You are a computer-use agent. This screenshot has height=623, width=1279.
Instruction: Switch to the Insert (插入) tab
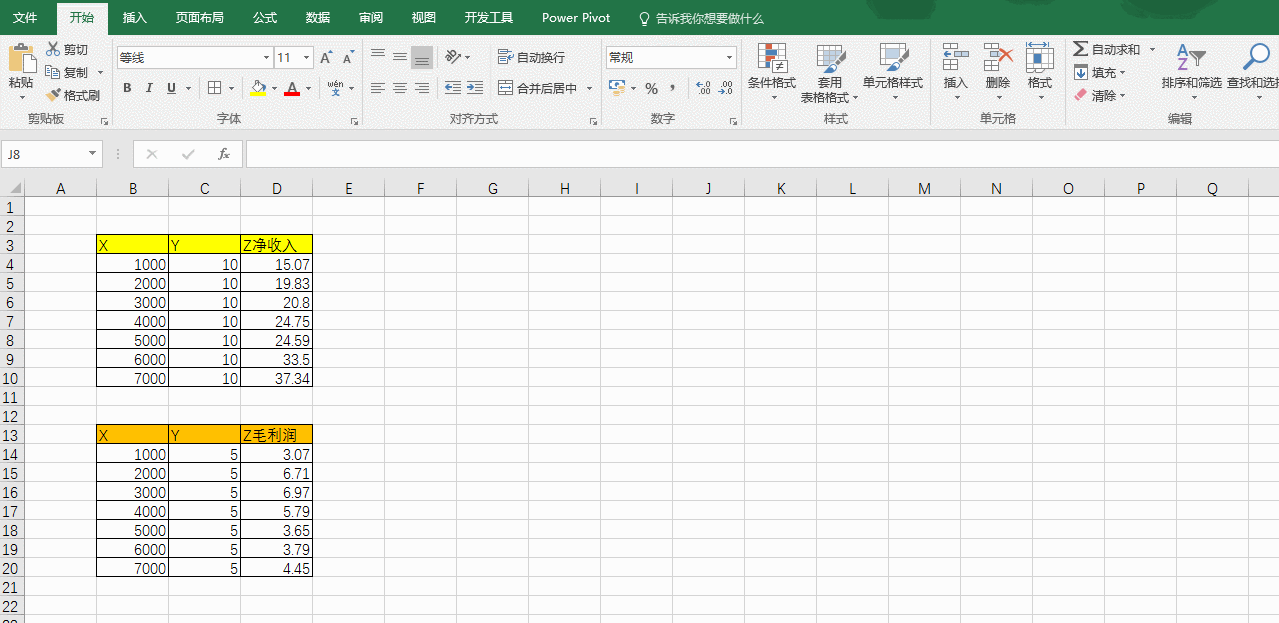point(134,18)
